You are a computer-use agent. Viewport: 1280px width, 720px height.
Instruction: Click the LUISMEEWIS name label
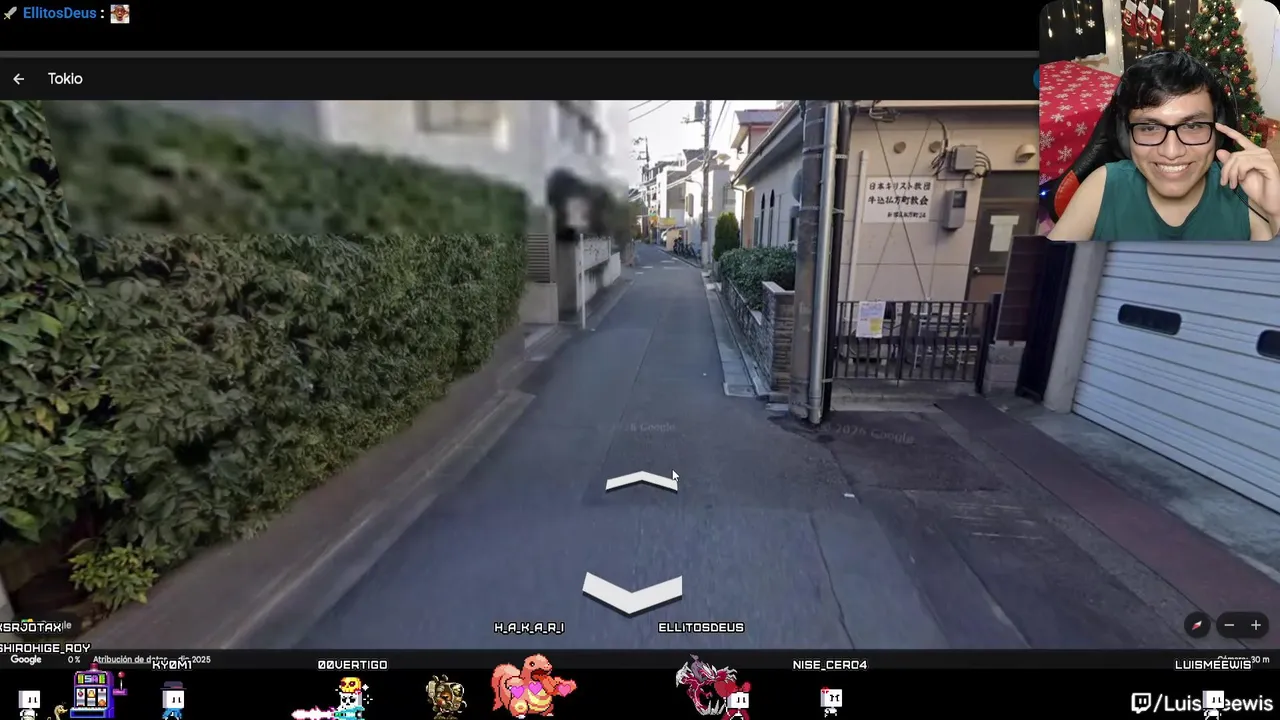[1213, 665]
